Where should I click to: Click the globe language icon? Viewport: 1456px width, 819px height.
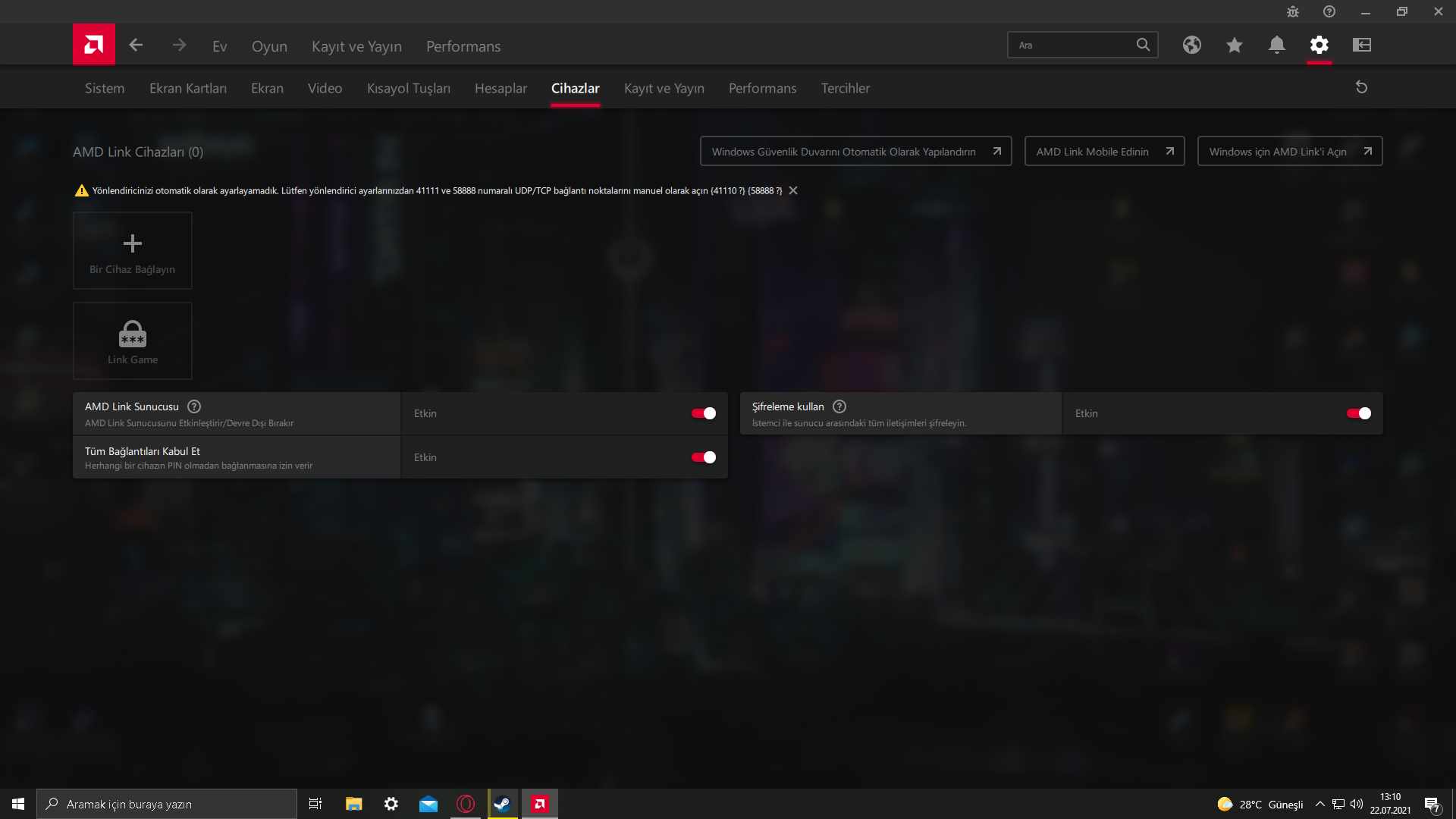pyautogui.click(x=1192, y=45)
